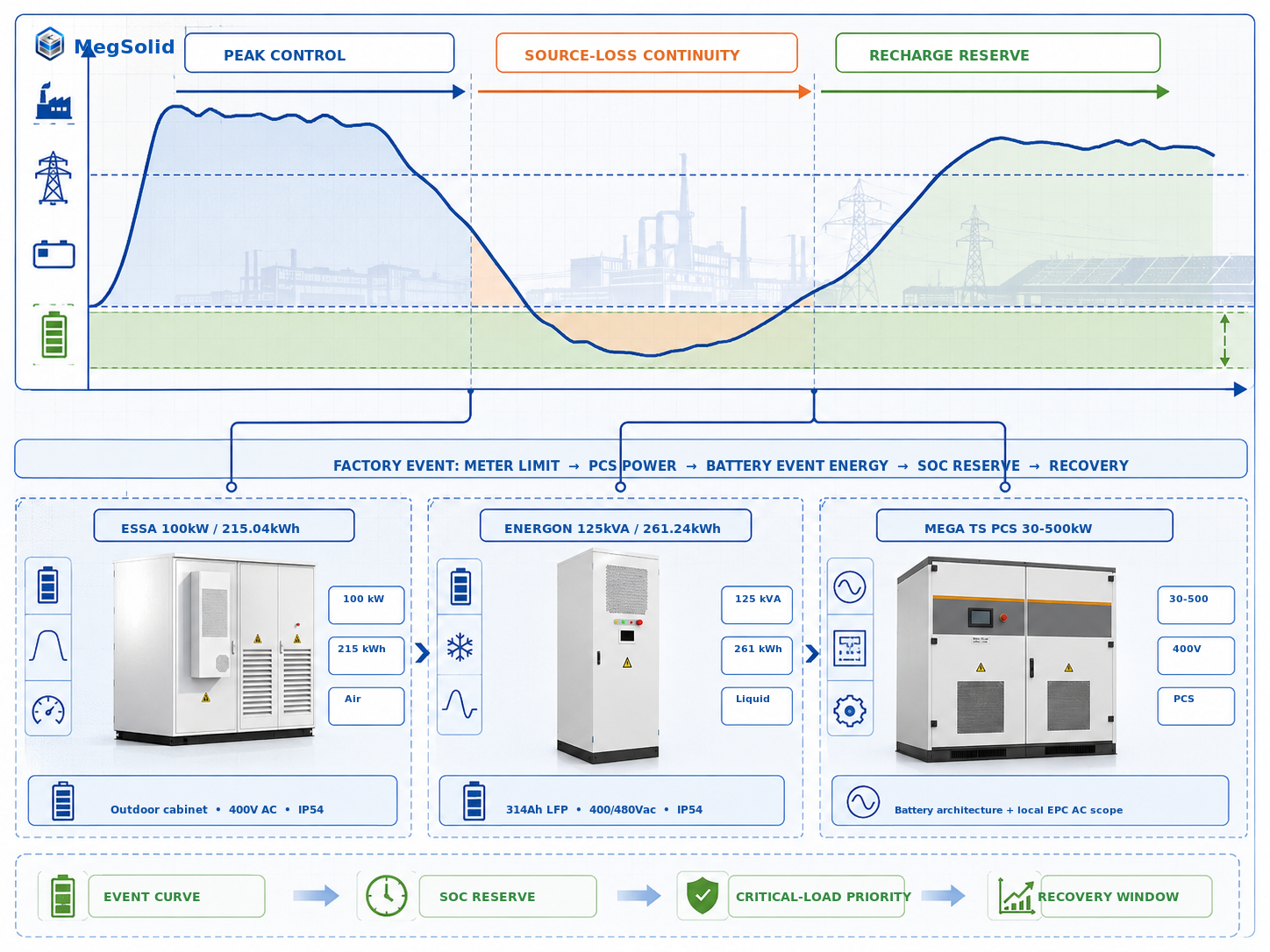The width and height of the screenshot is (1270, 952).
Task: Click the connector node above the ESSA card
Action: coord(232,487)
